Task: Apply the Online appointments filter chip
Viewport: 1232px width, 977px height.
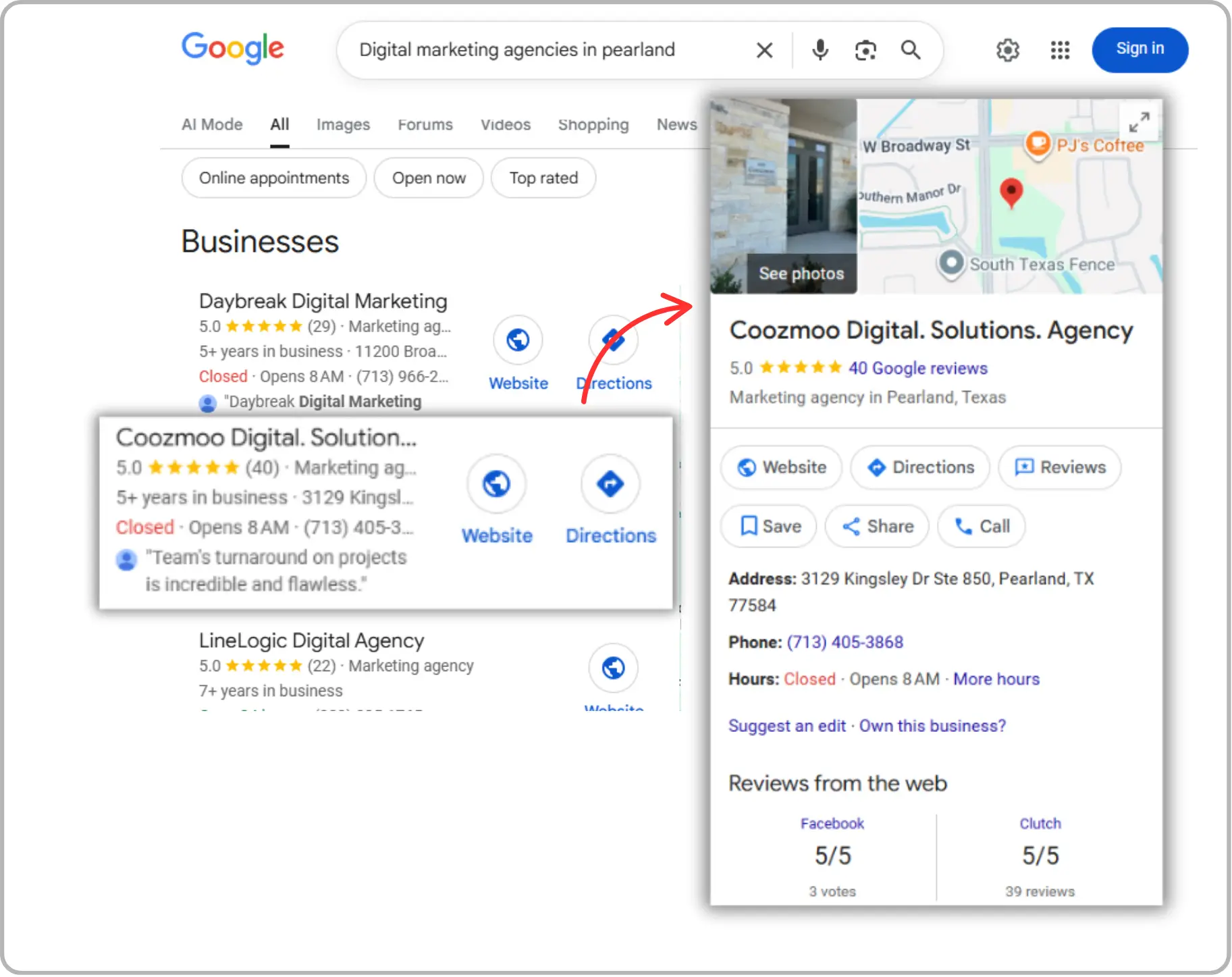Action: click(x=274, y=178)
